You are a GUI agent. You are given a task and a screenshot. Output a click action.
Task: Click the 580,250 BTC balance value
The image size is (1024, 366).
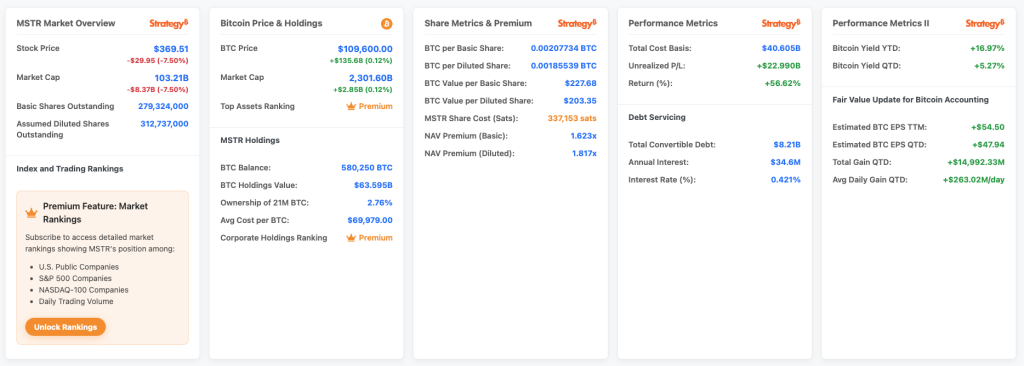367,167
